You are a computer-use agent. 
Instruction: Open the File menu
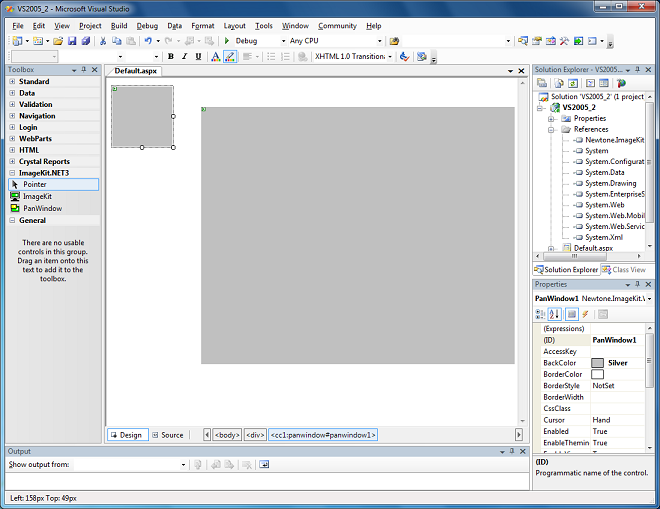[18, 26]
